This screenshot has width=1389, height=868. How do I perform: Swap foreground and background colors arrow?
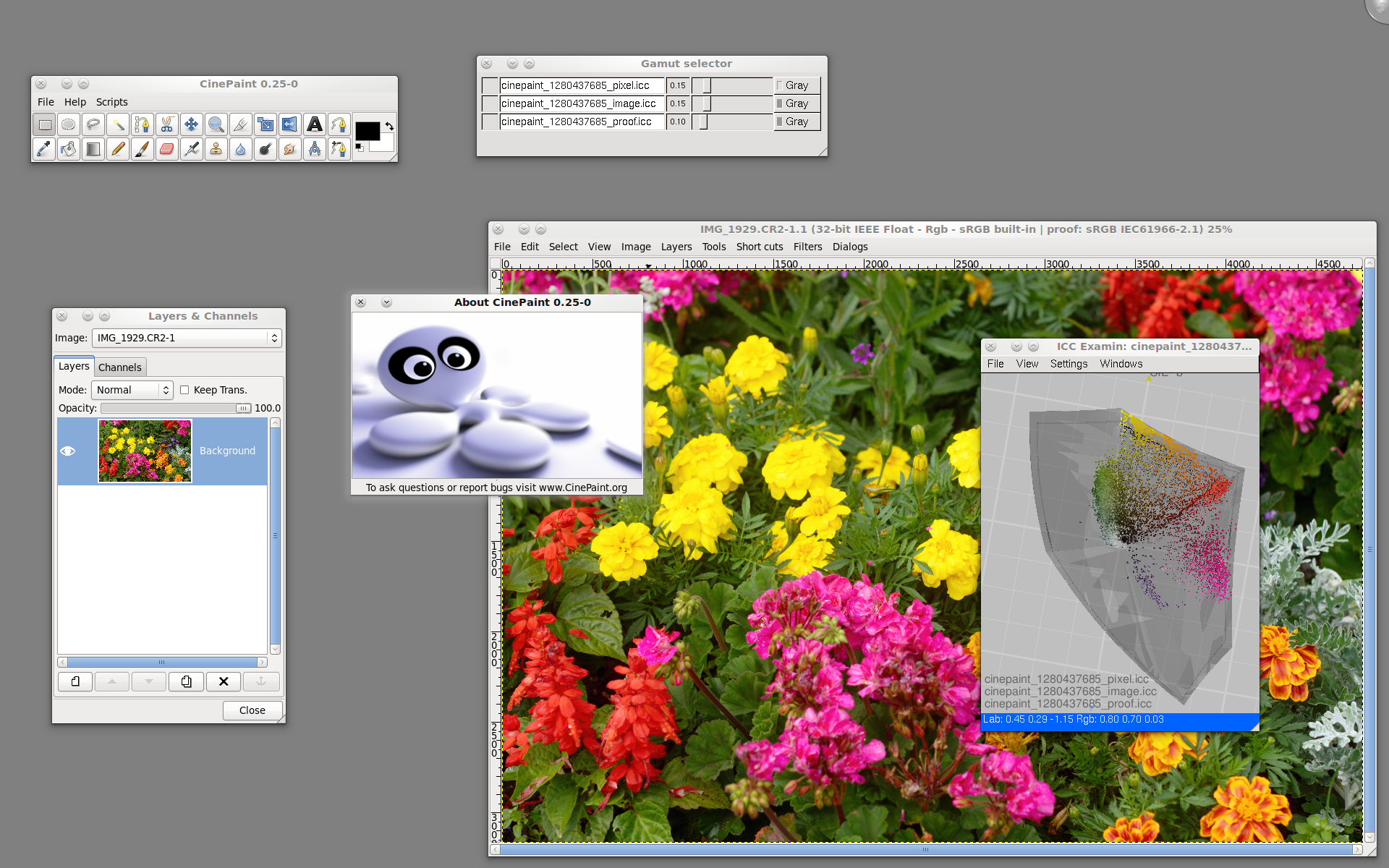[x=389, y=126]
